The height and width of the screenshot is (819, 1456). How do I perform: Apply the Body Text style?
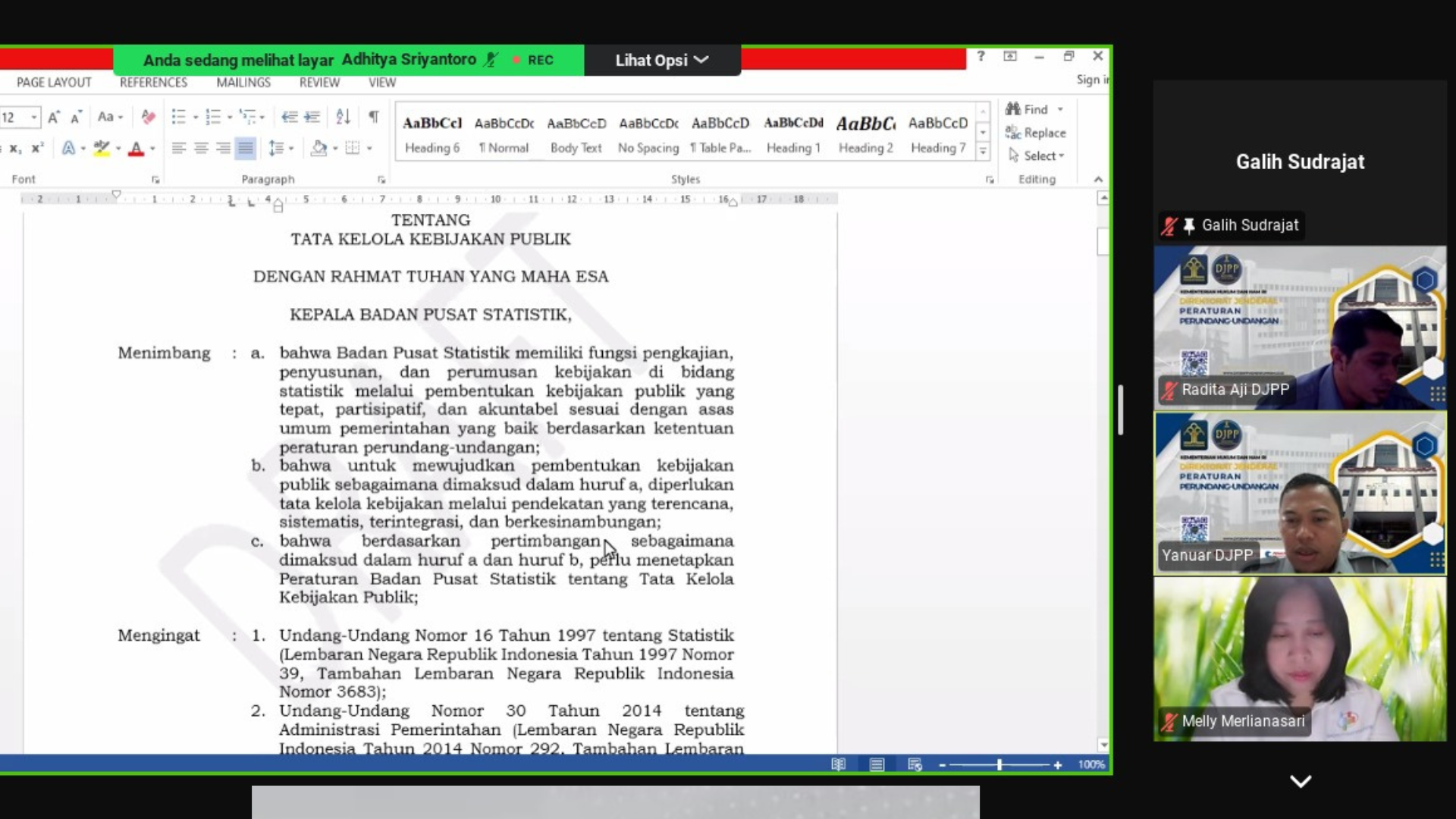click(x=576, y=134)
